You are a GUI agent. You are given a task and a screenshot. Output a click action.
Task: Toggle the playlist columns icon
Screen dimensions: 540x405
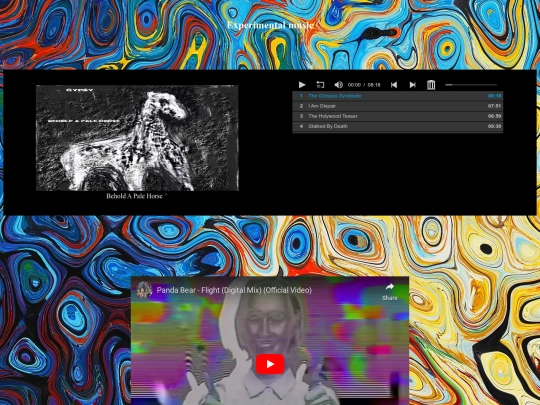[x=431, y=85]
